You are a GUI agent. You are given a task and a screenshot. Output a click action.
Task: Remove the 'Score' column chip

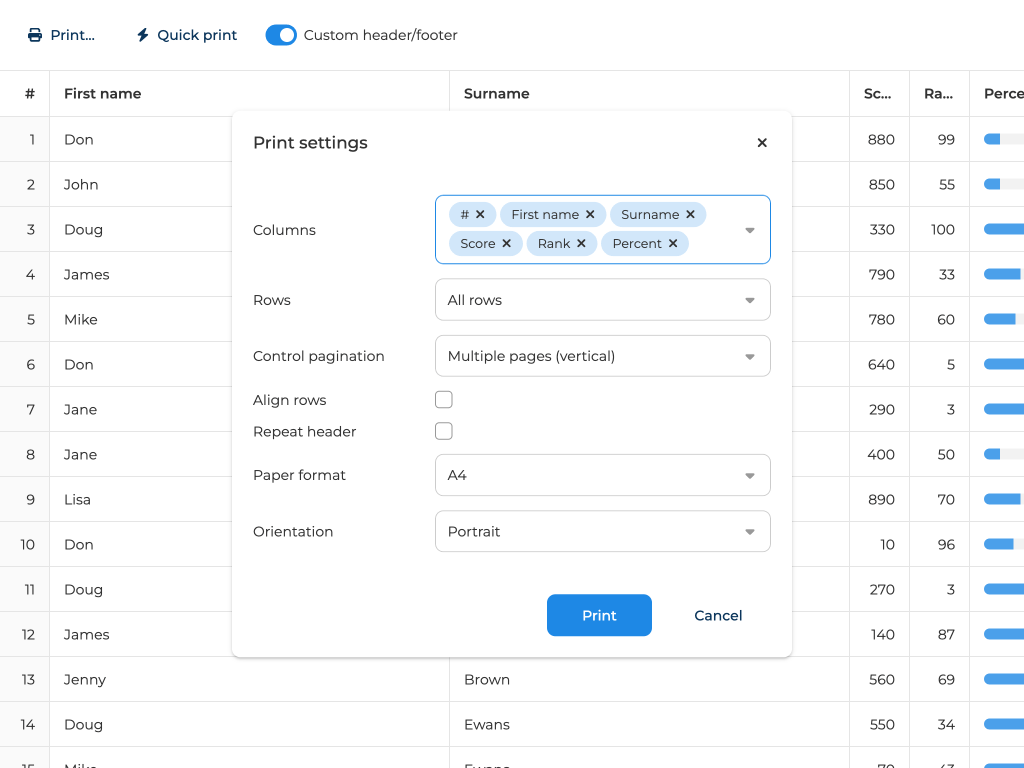(506, 244)
